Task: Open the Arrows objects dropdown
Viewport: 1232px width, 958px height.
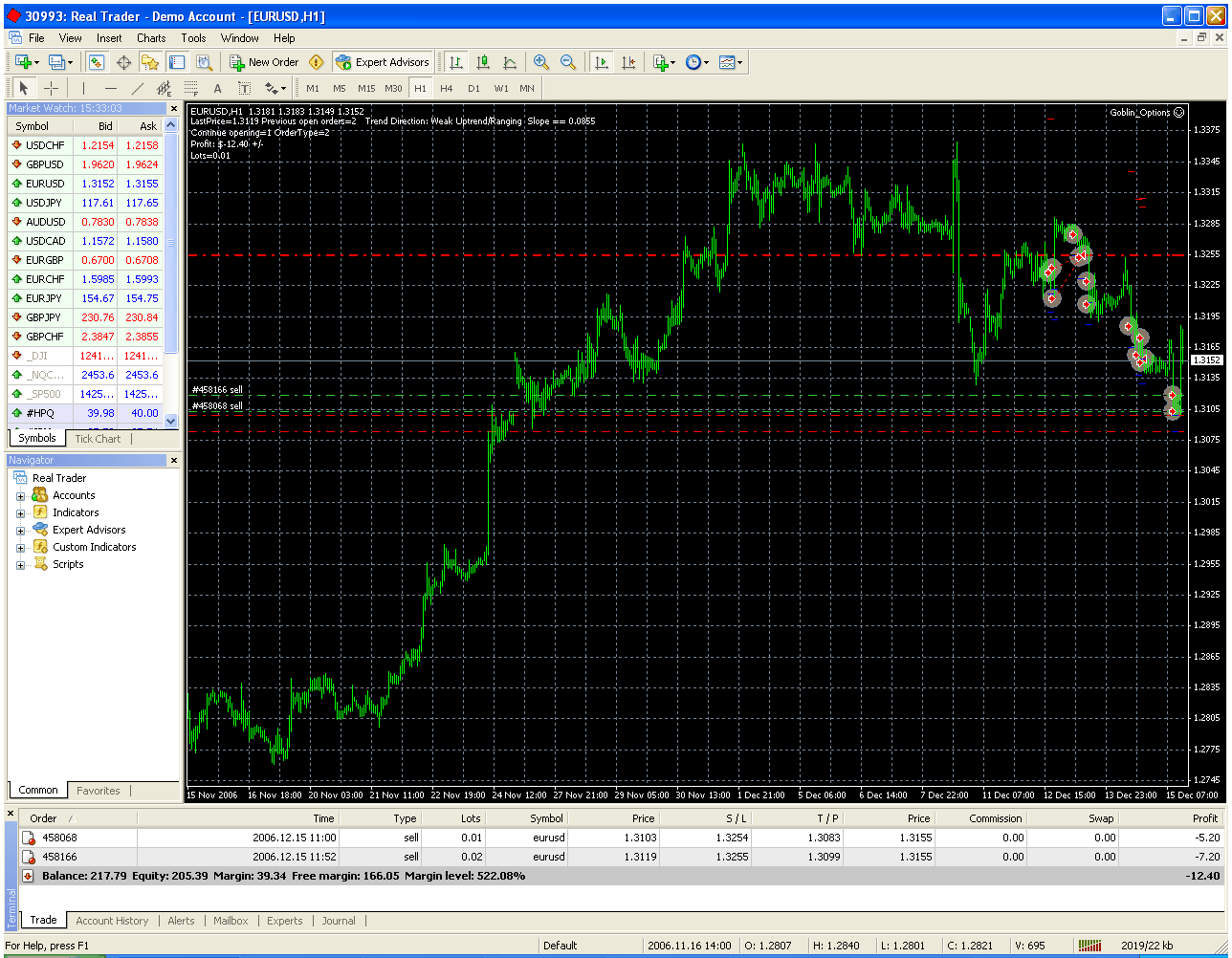Action: pos(275,88)
